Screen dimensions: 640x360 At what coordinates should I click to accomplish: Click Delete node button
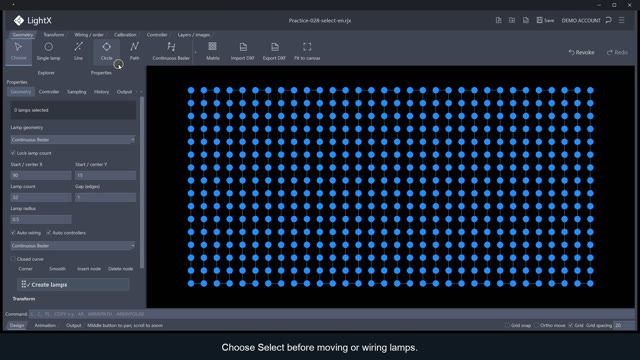[120, 269]
